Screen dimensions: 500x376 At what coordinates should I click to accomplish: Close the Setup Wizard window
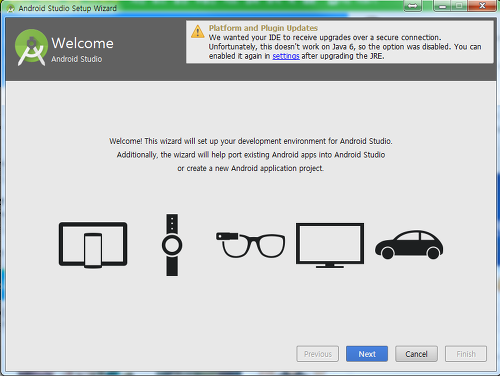click(x=482, y=6)
